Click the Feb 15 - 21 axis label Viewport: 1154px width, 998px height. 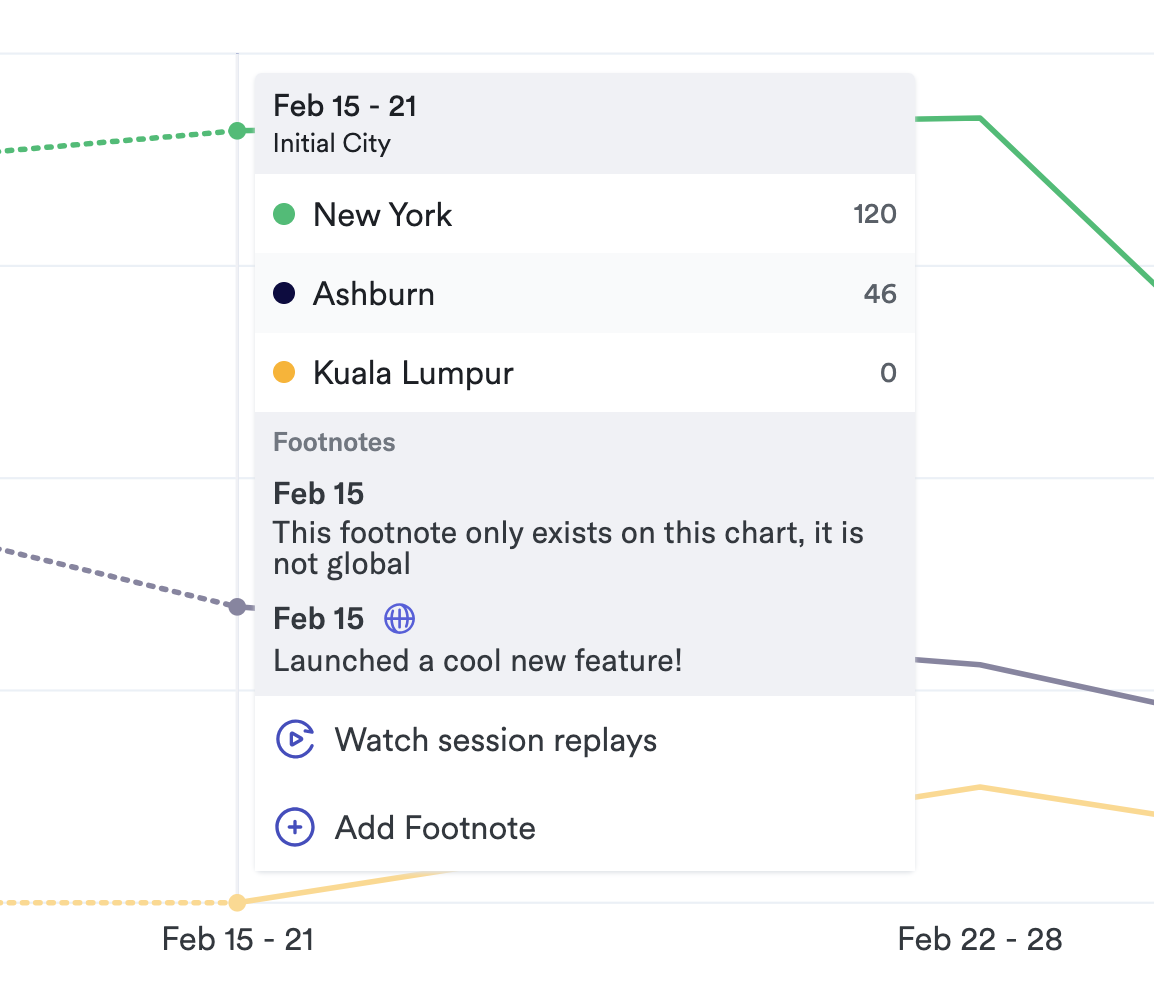click(x=238, y=940)
